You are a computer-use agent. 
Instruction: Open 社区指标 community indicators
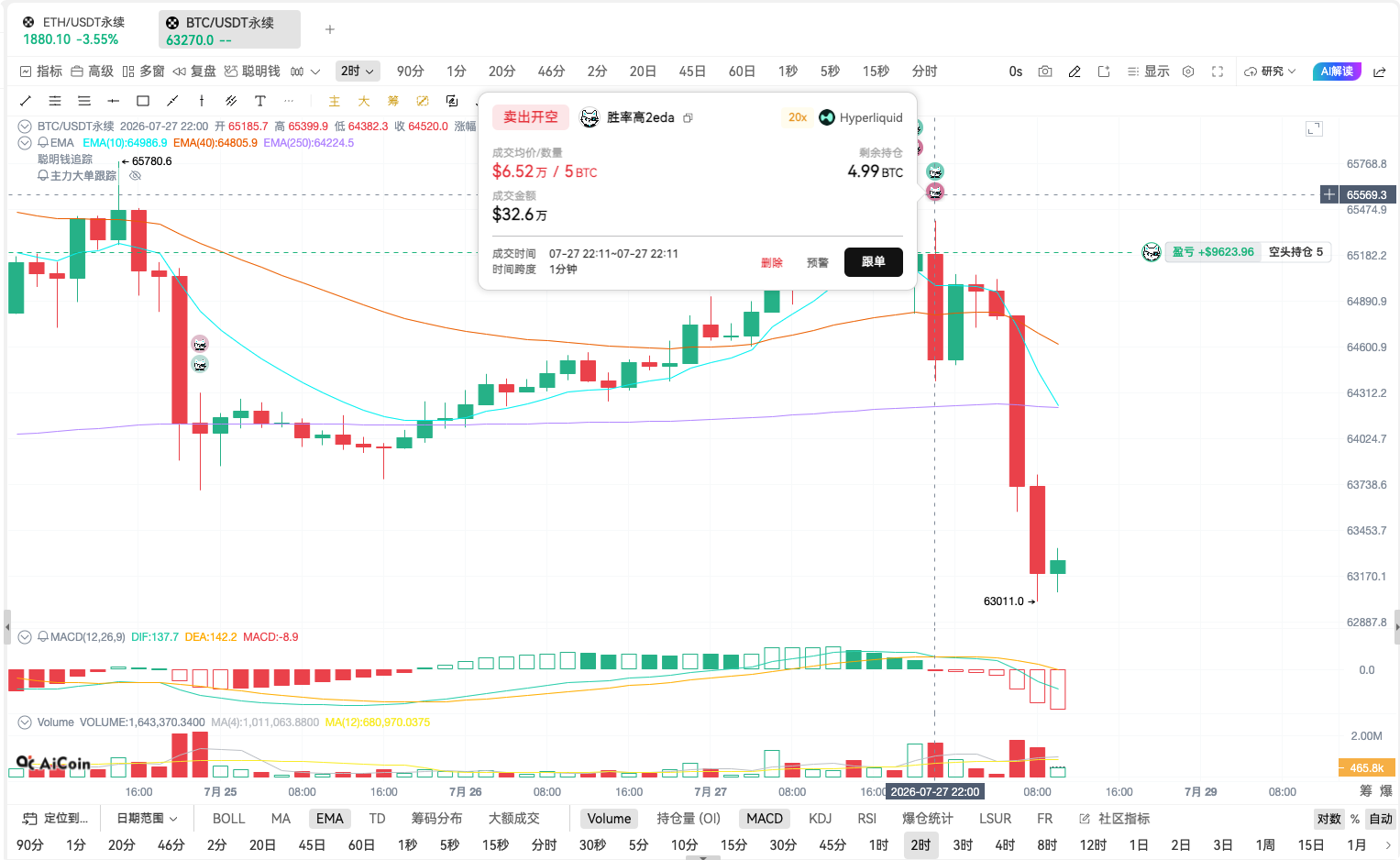1115,819
